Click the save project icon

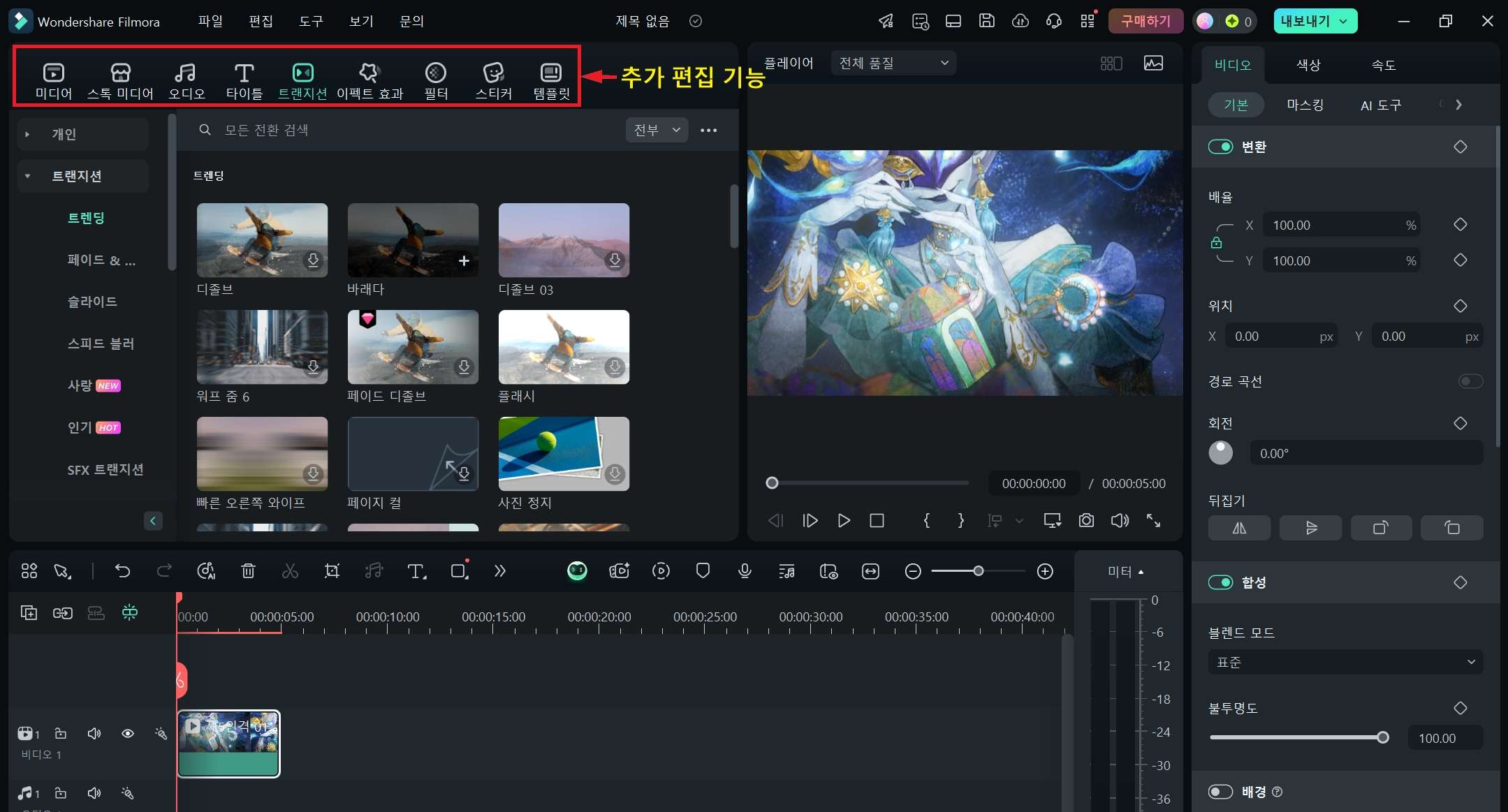tap(986, 21)
